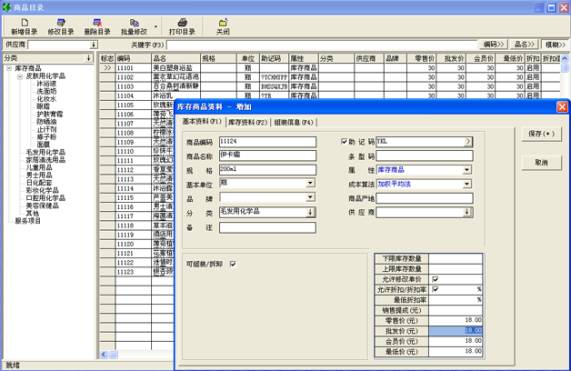The height and width of the screenshot is (371, 571).
Task: Click the grid's vertical scrollbar up arrow
Action: point(565,58)
